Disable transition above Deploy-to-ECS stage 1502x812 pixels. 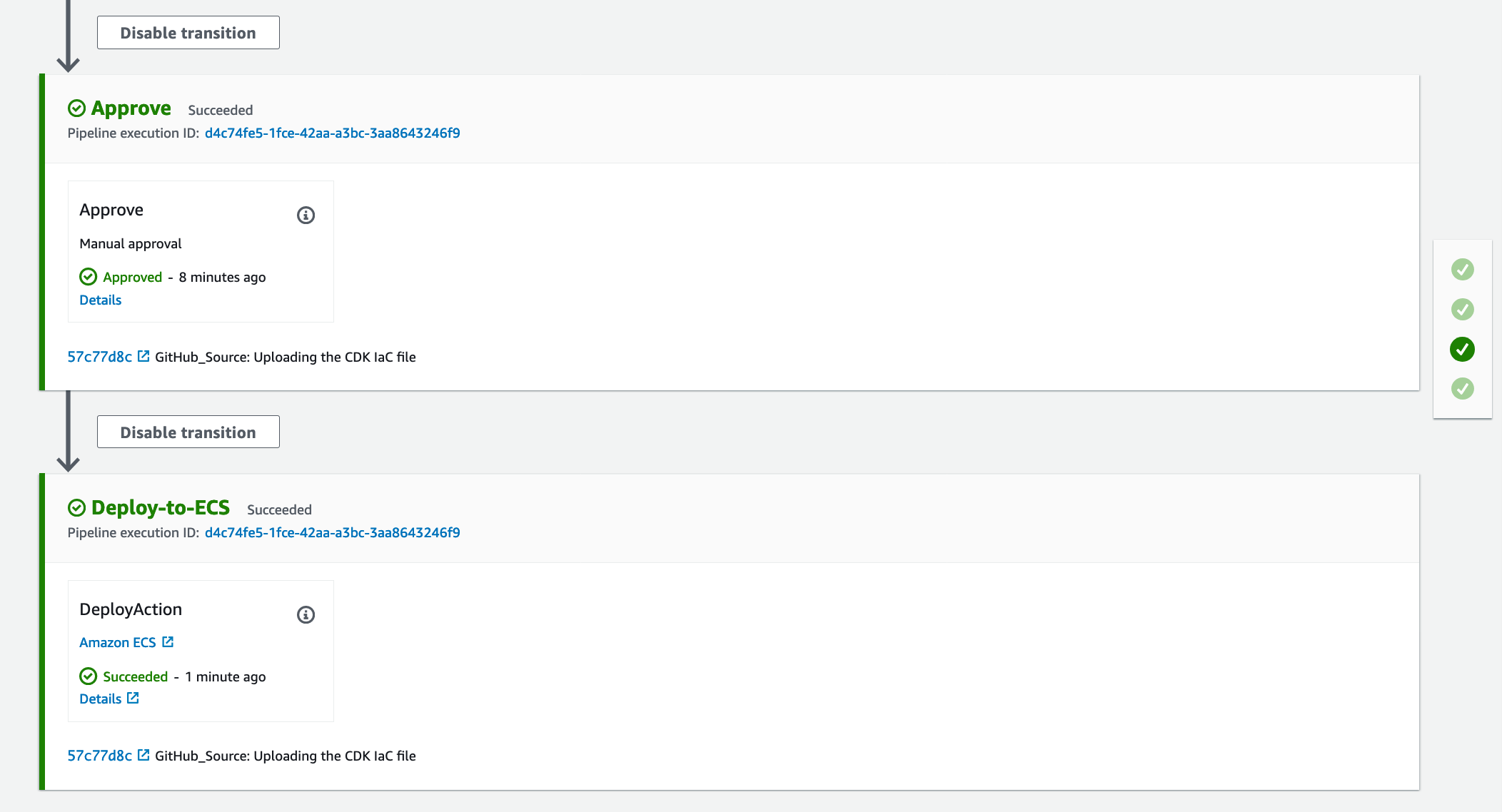pyautogui.click(x=188, y=432)
